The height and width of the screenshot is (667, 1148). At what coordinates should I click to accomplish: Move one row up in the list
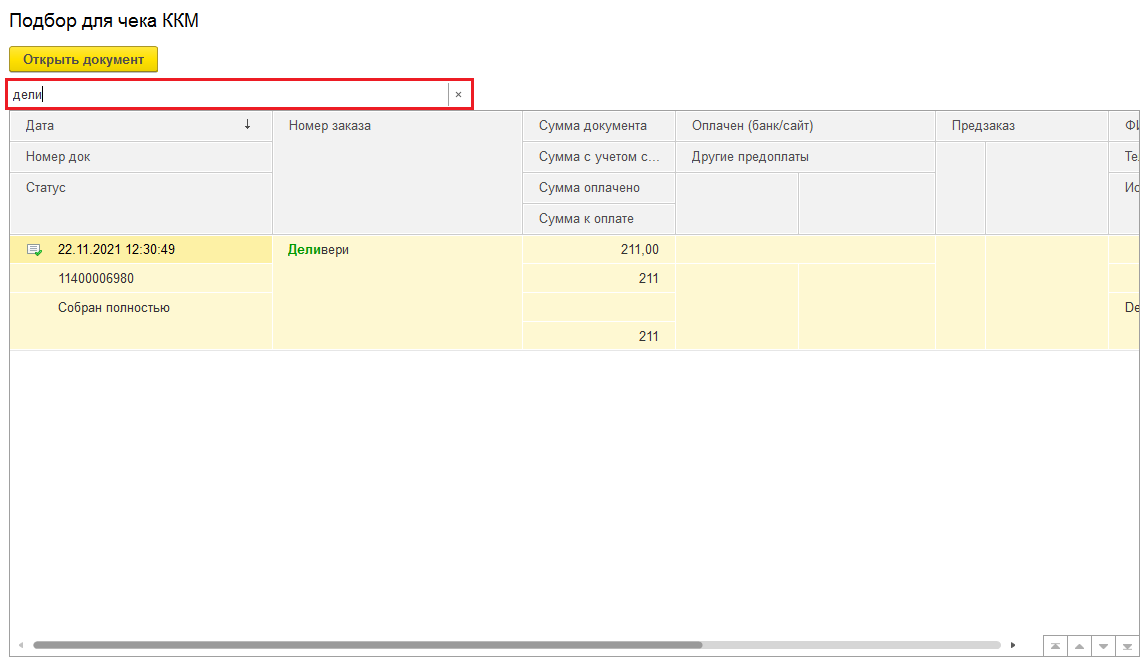pos(1079,646)
